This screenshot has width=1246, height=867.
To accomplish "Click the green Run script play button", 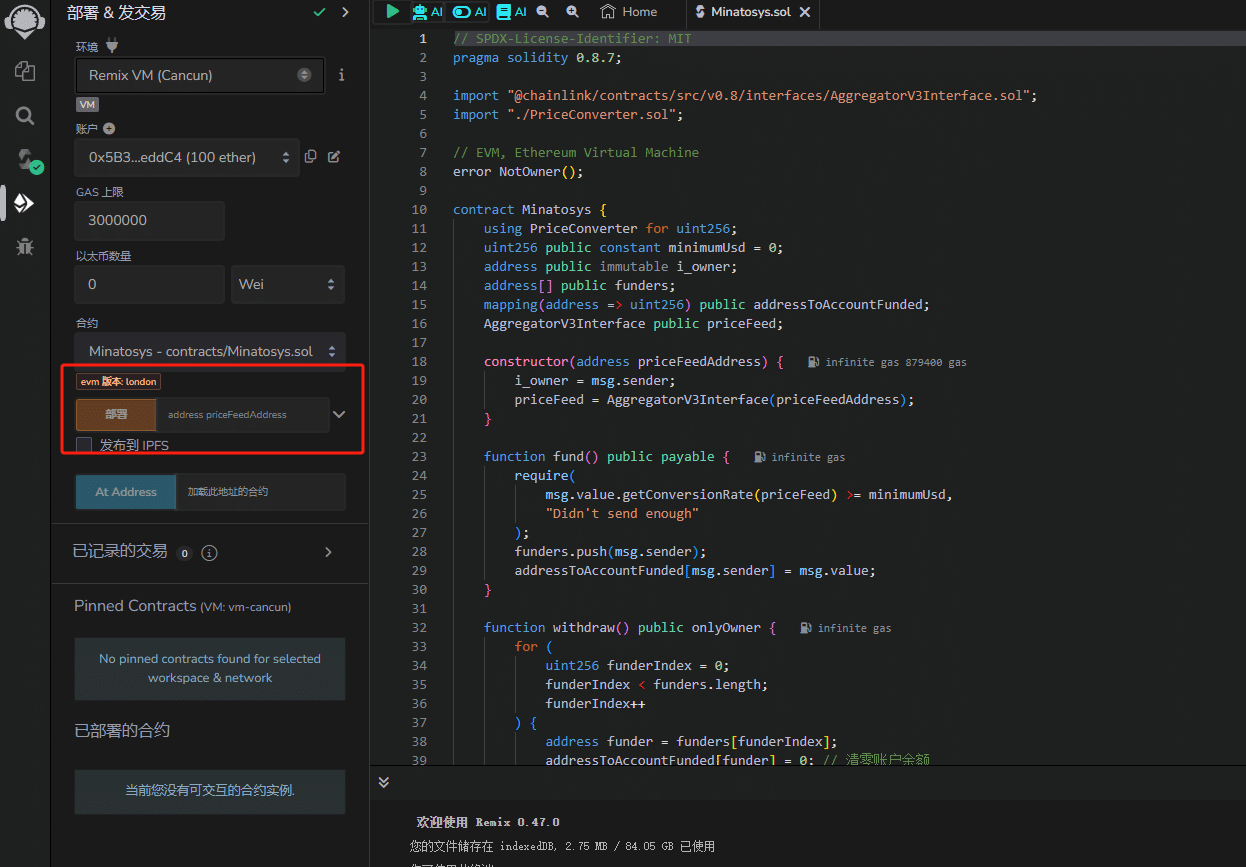I will coord(392,12).
